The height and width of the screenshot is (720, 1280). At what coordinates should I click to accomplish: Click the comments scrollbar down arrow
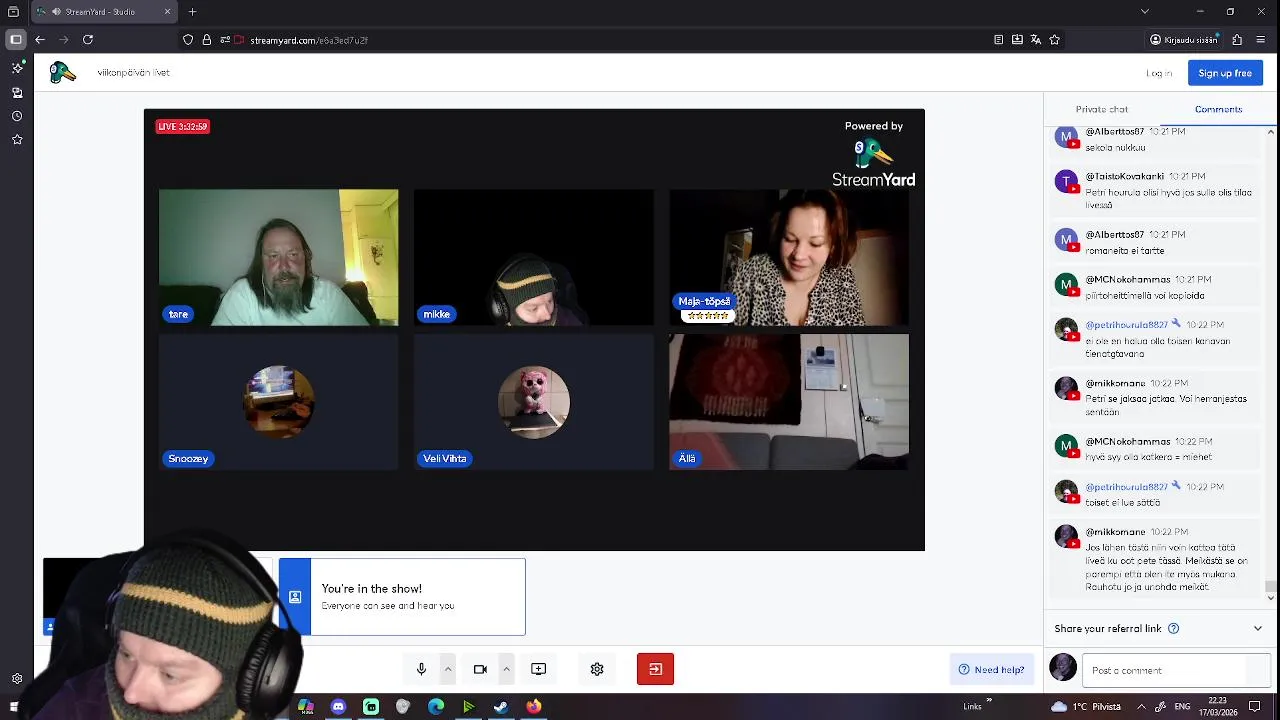coord(1271,598)
